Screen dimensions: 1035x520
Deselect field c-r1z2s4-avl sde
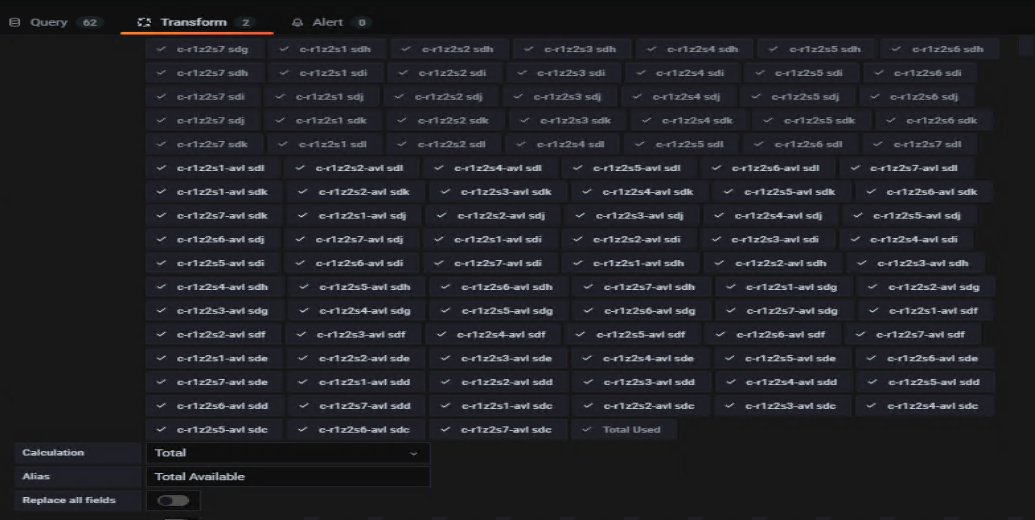coord(641,358)
